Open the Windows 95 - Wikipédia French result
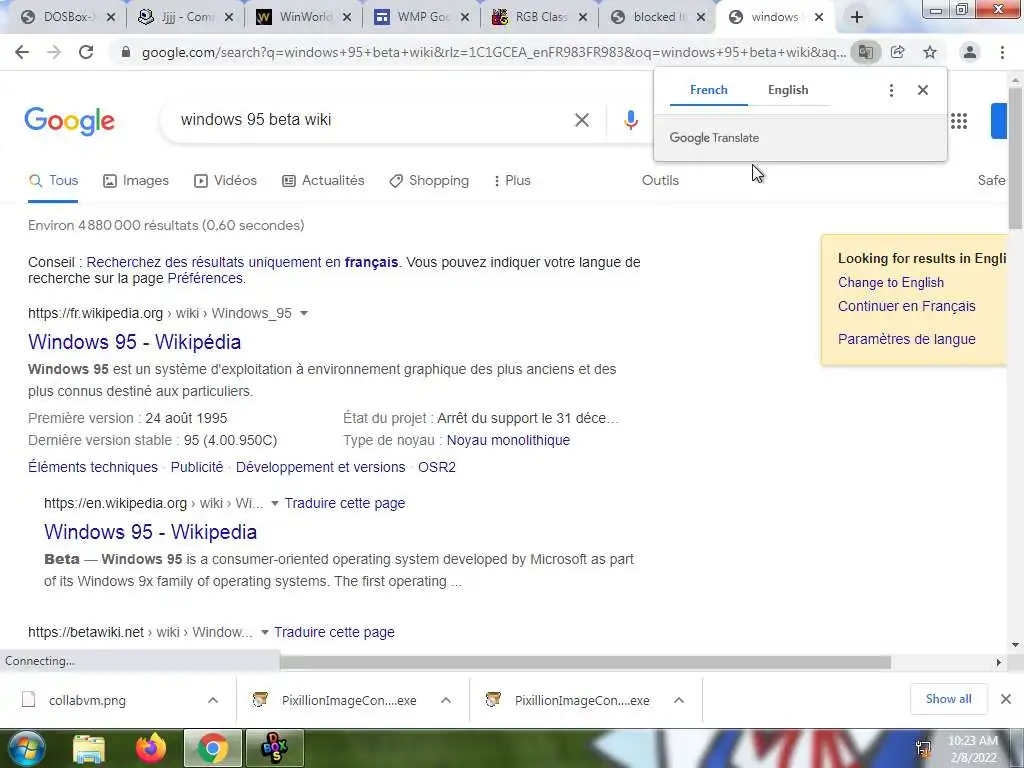1024x768 pixels. (135, 342)
